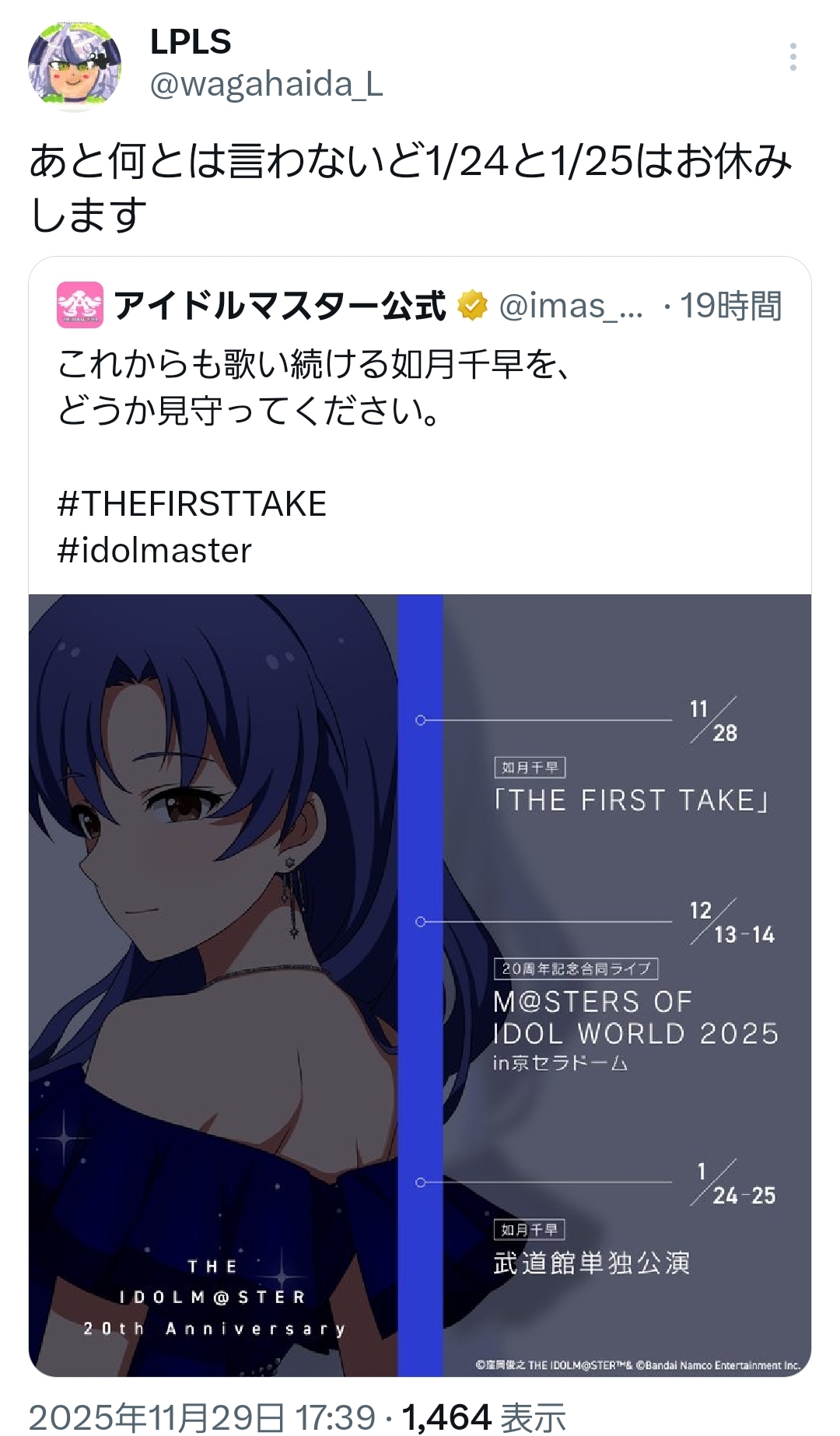Open the #THEFIRSTTAKE hashtag
The image size is (840, 1436).
(192, 504)
